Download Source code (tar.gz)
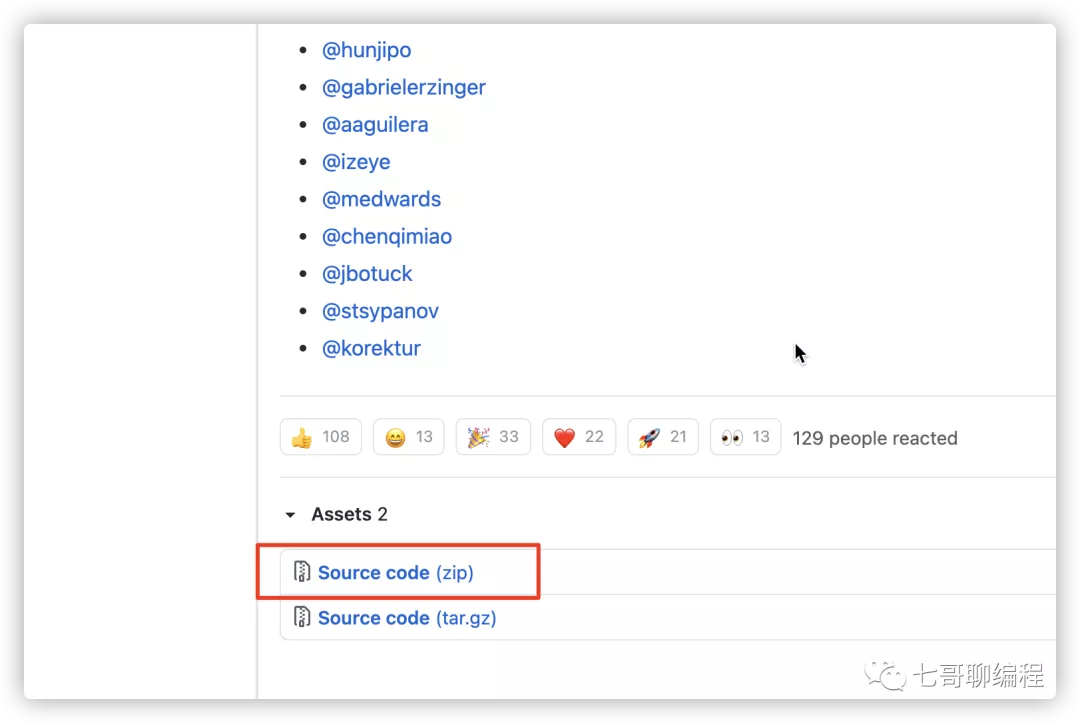 tap(407, 618)
